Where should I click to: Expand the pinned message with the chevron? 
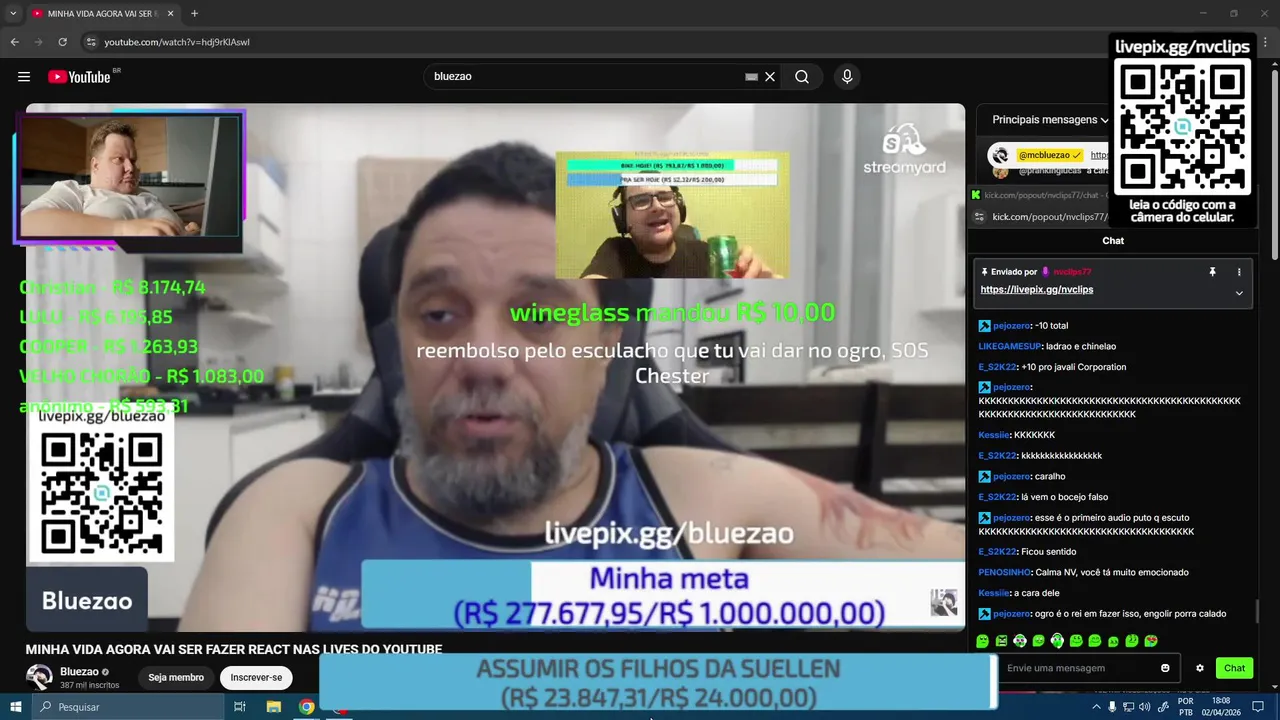[1239, 293]
